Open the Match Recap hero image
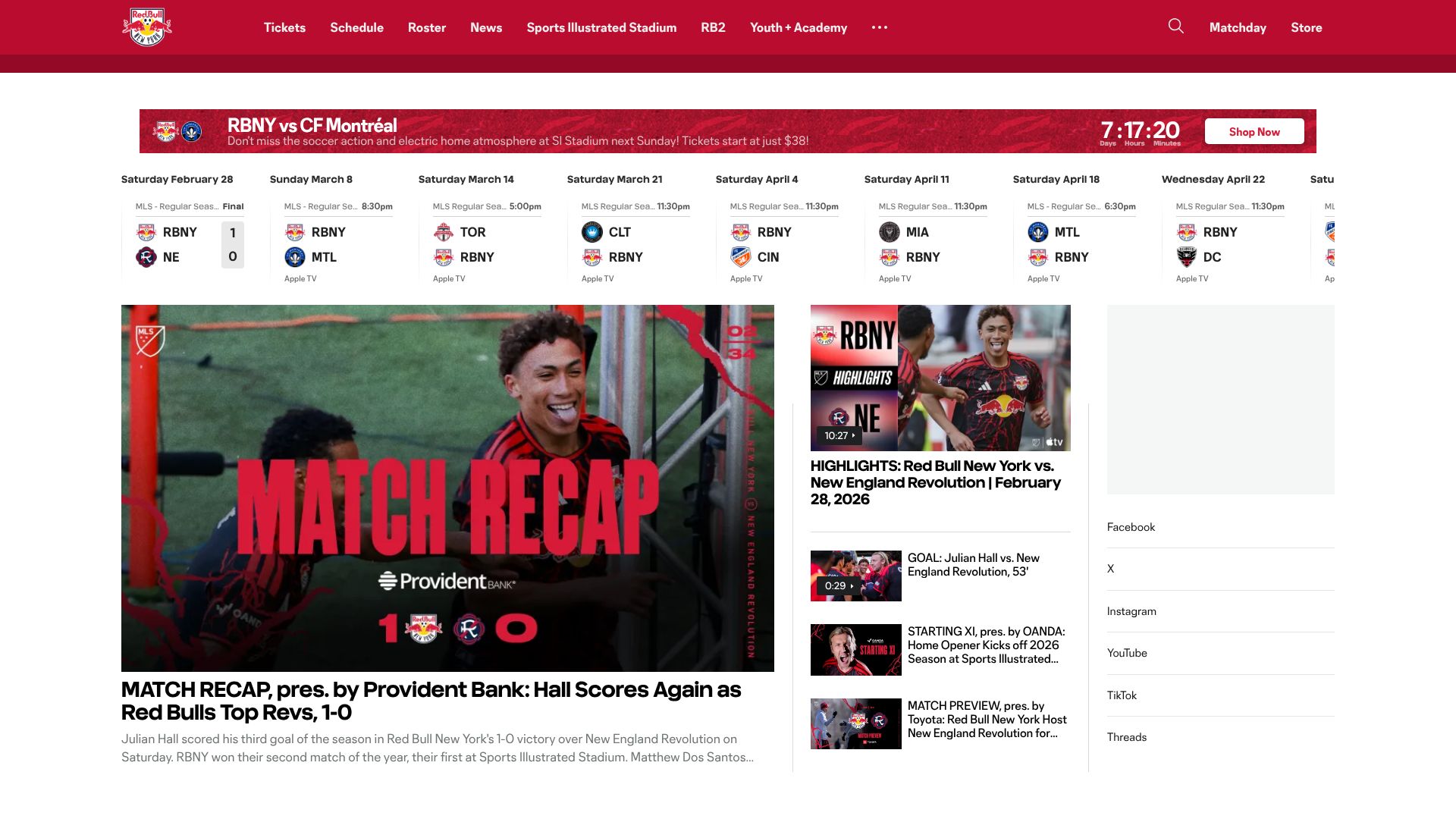 447,488
